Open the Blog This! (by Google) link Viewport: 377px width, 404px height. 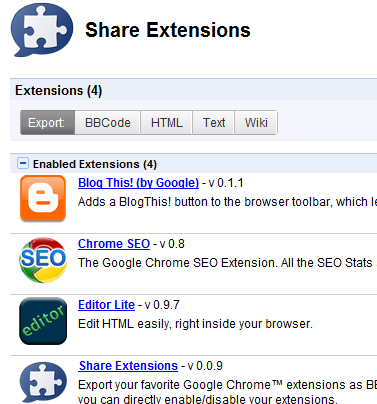[x=138, y=183]
